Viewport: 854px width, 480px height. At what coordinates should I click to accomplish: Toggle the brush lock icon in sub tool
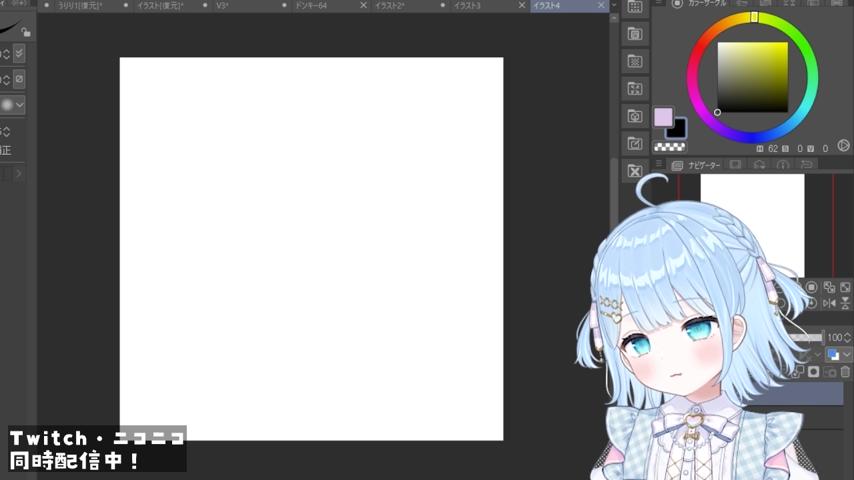[x=26, y=32]
